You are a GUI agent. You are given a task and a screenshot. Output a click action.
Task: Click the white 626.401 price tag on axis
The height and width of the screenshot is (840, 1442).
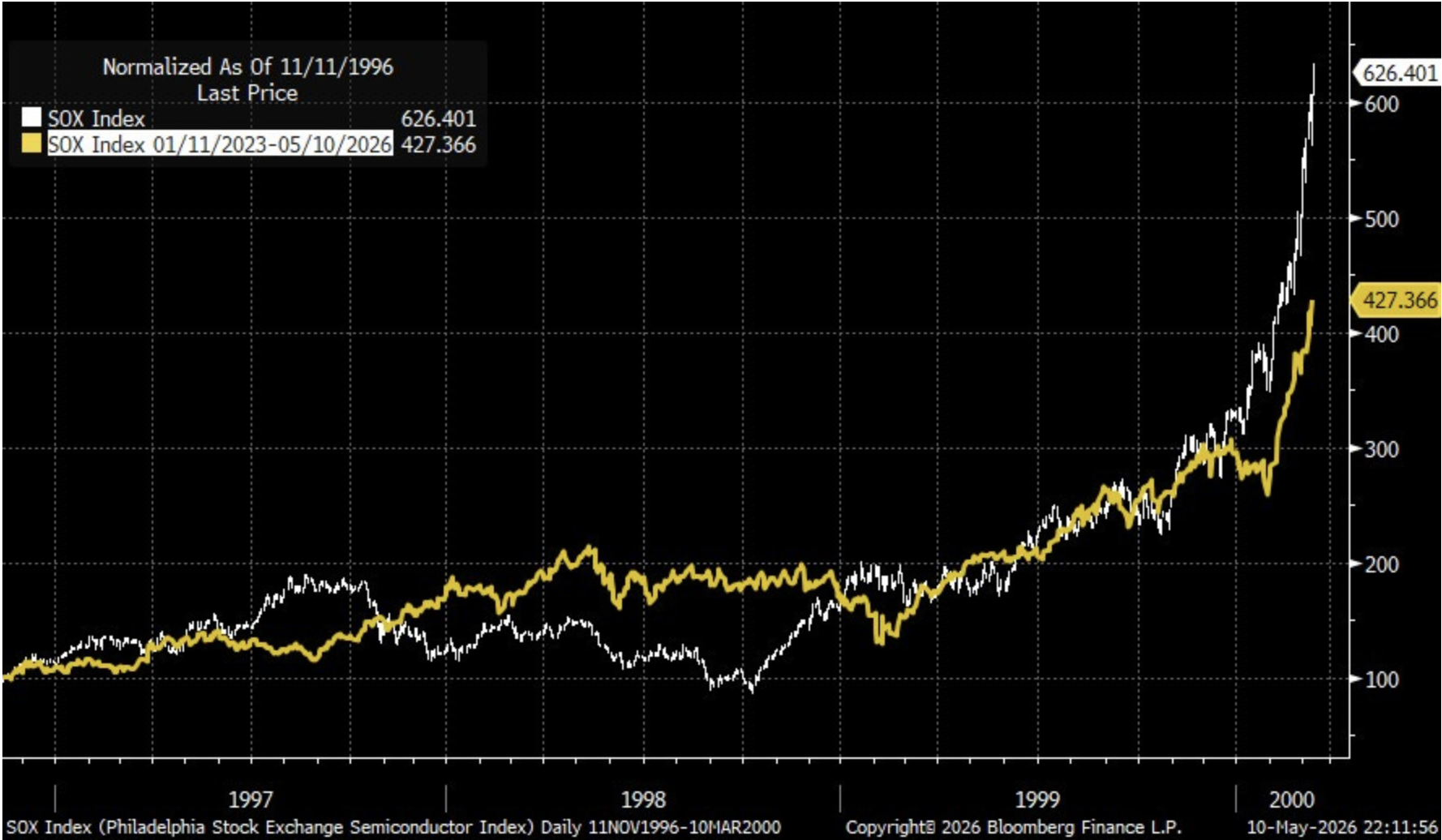tap(1397, 73)
